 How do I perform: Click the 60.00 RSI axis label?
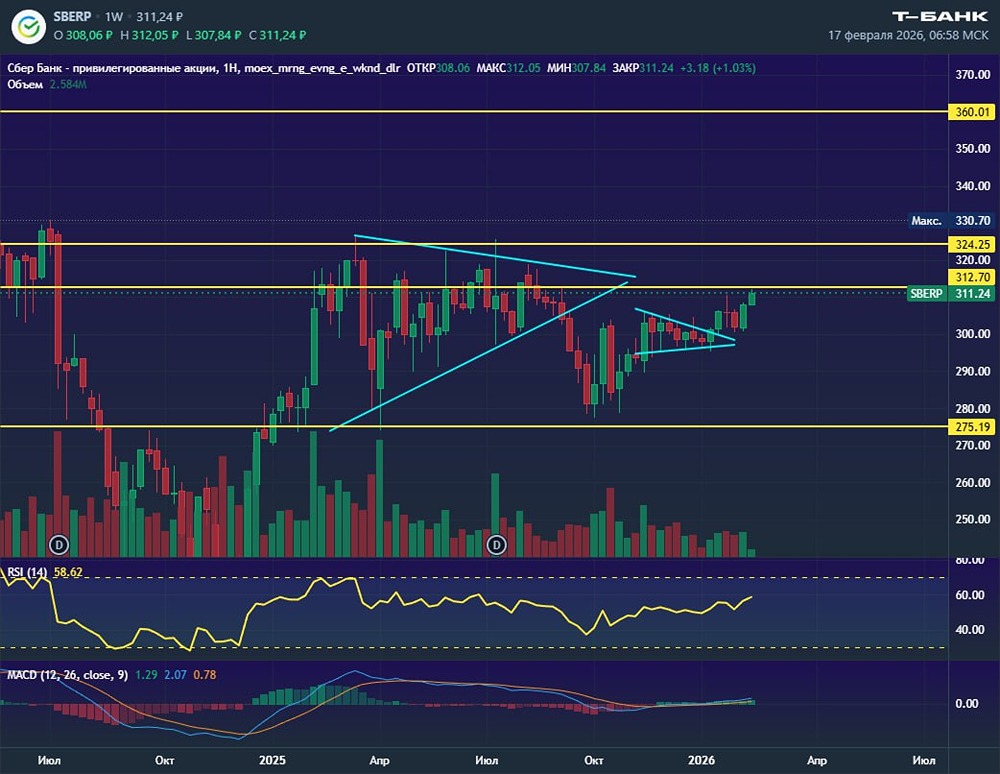click(x=969, y=595)
